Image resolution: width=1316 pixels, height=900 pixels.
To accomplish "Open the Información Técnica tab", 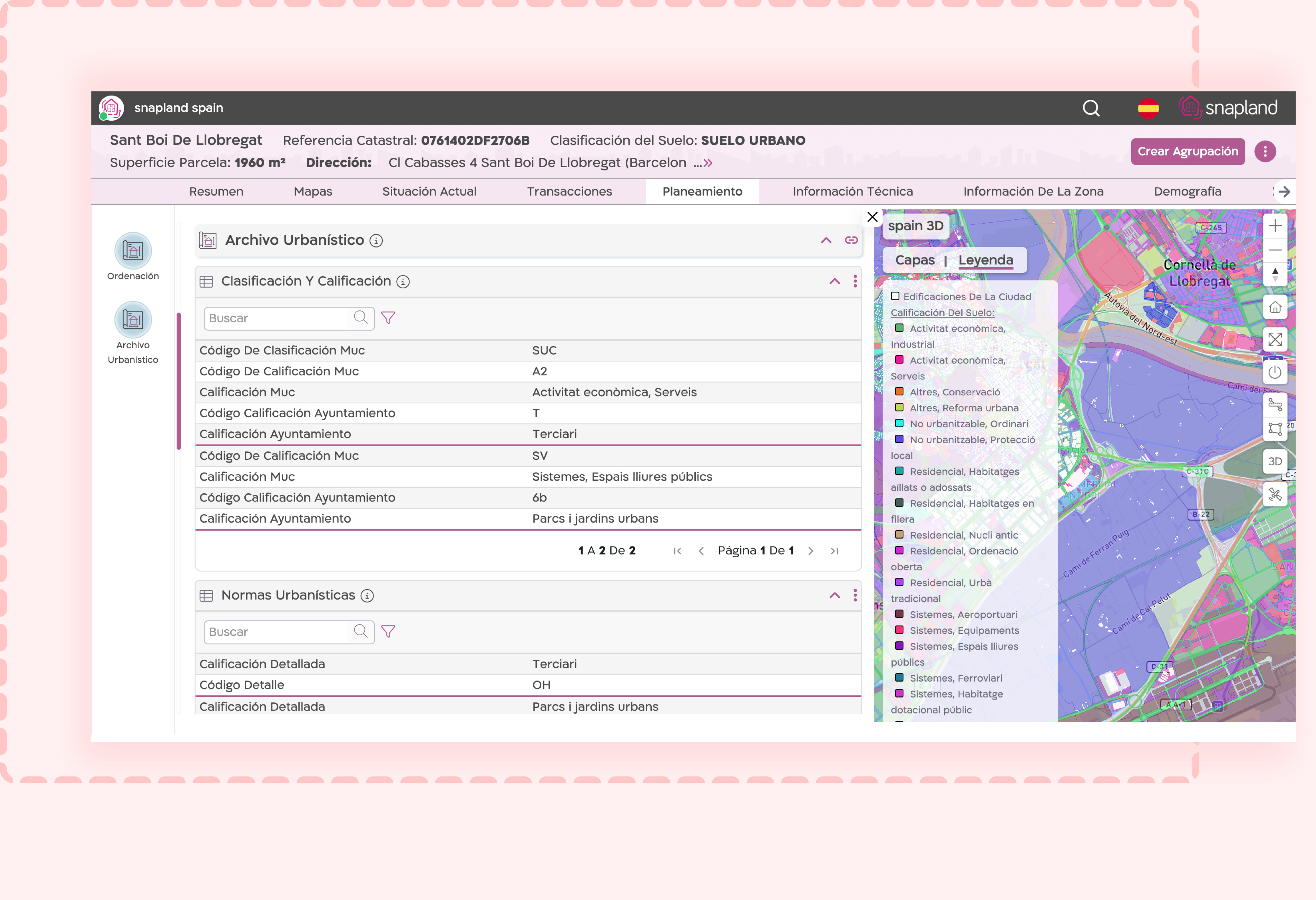I will [x=852, y=192].
